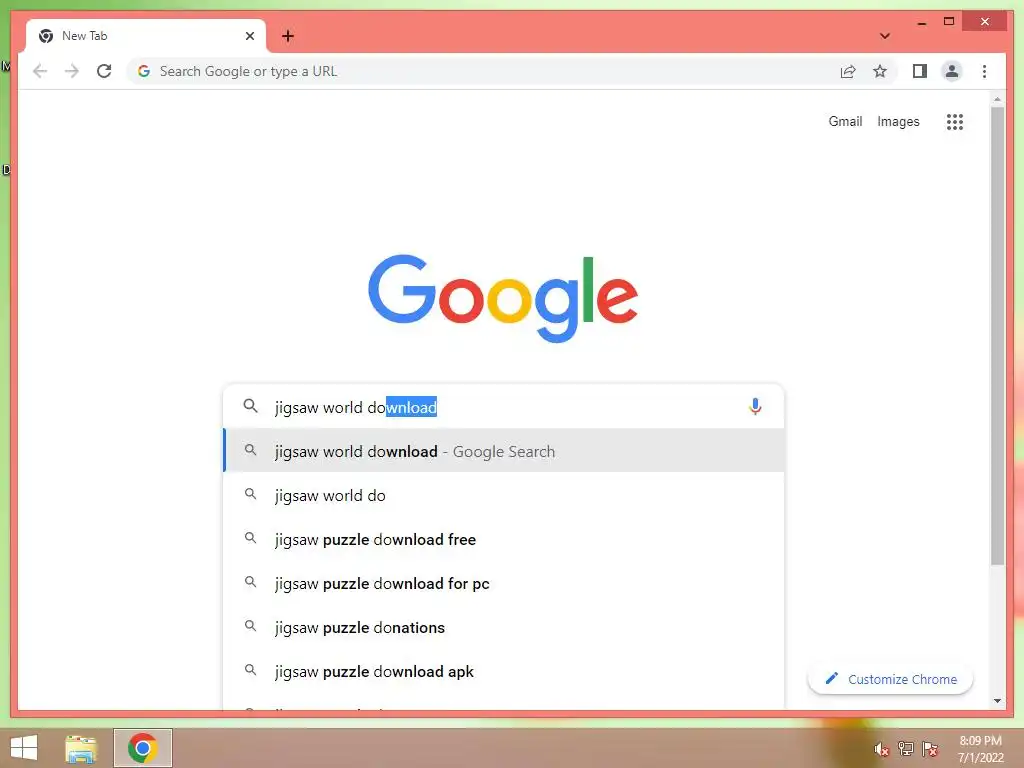Minimize the Chrome window

[921, 22]
